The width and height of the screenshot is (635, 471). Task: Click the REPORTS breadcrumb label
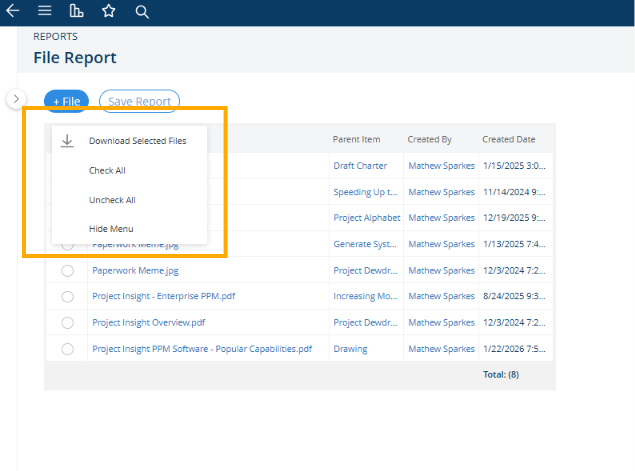tap(55, 37)
